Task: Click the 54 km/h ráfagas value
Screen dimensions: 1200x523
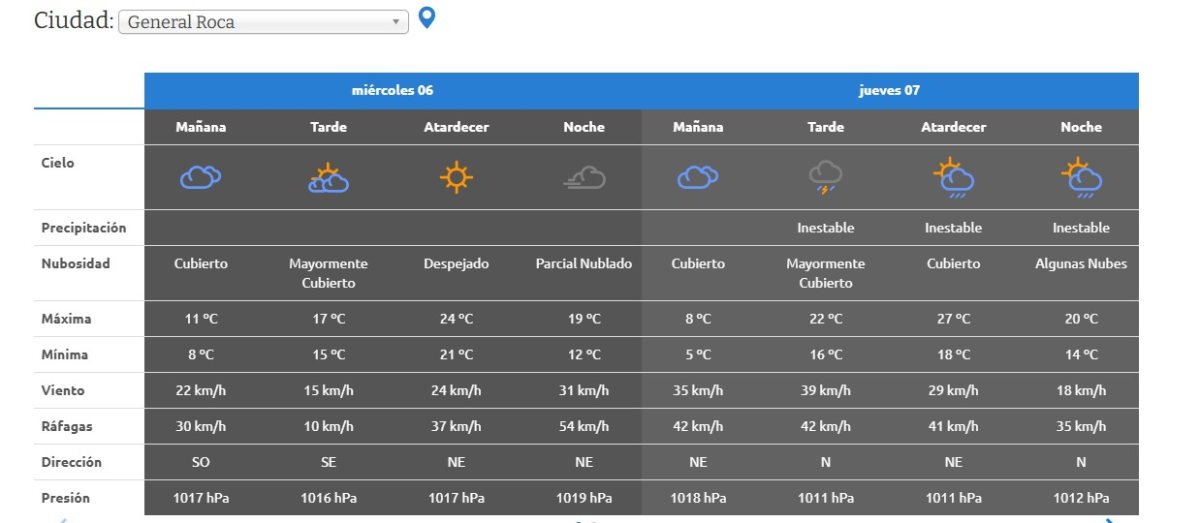Action: 584,427
